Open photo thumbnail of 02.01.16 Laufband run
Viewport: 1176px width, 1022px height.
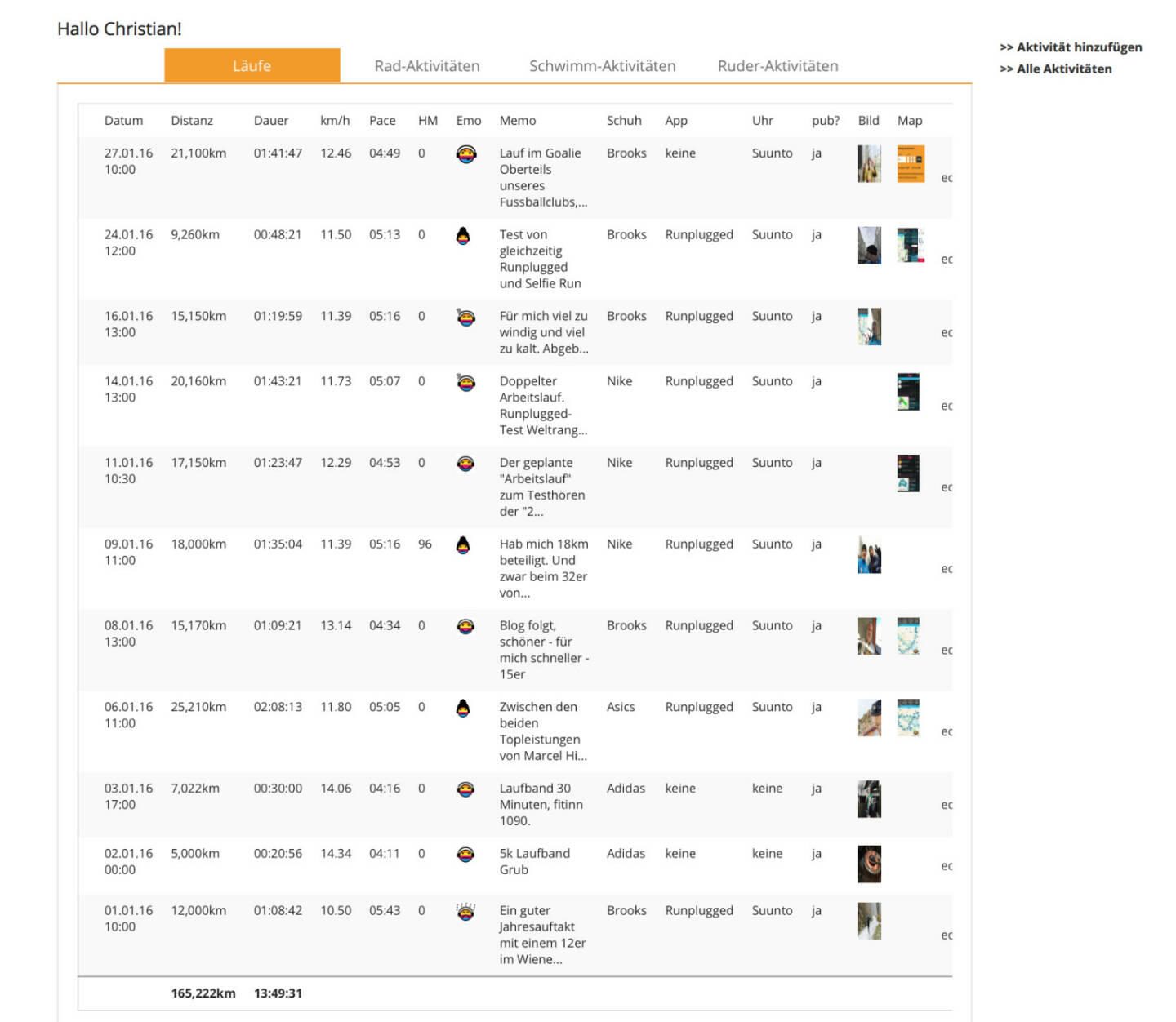click(x=869, y=864)
